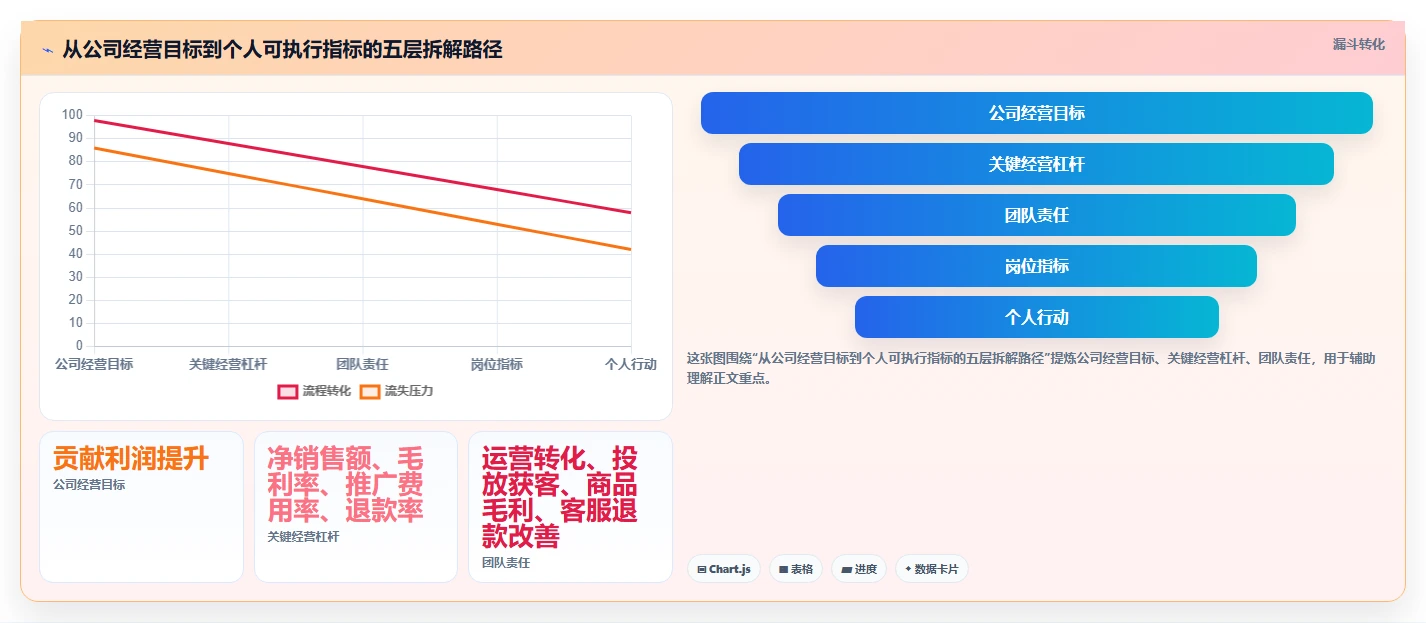The image size is (1426, 623).
Task: Click the 50 value on the y-axis
Action: 75,231
